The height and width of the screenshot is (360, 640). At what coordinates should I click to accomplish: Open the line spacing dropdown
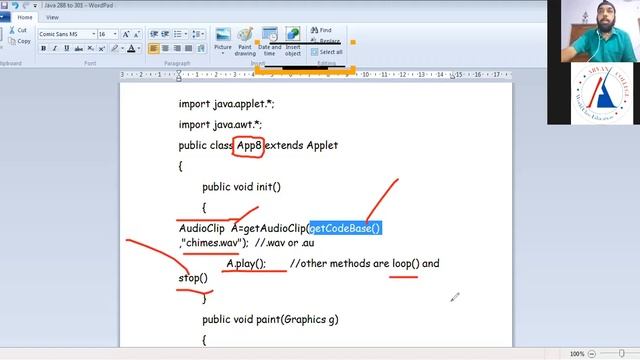198,34
